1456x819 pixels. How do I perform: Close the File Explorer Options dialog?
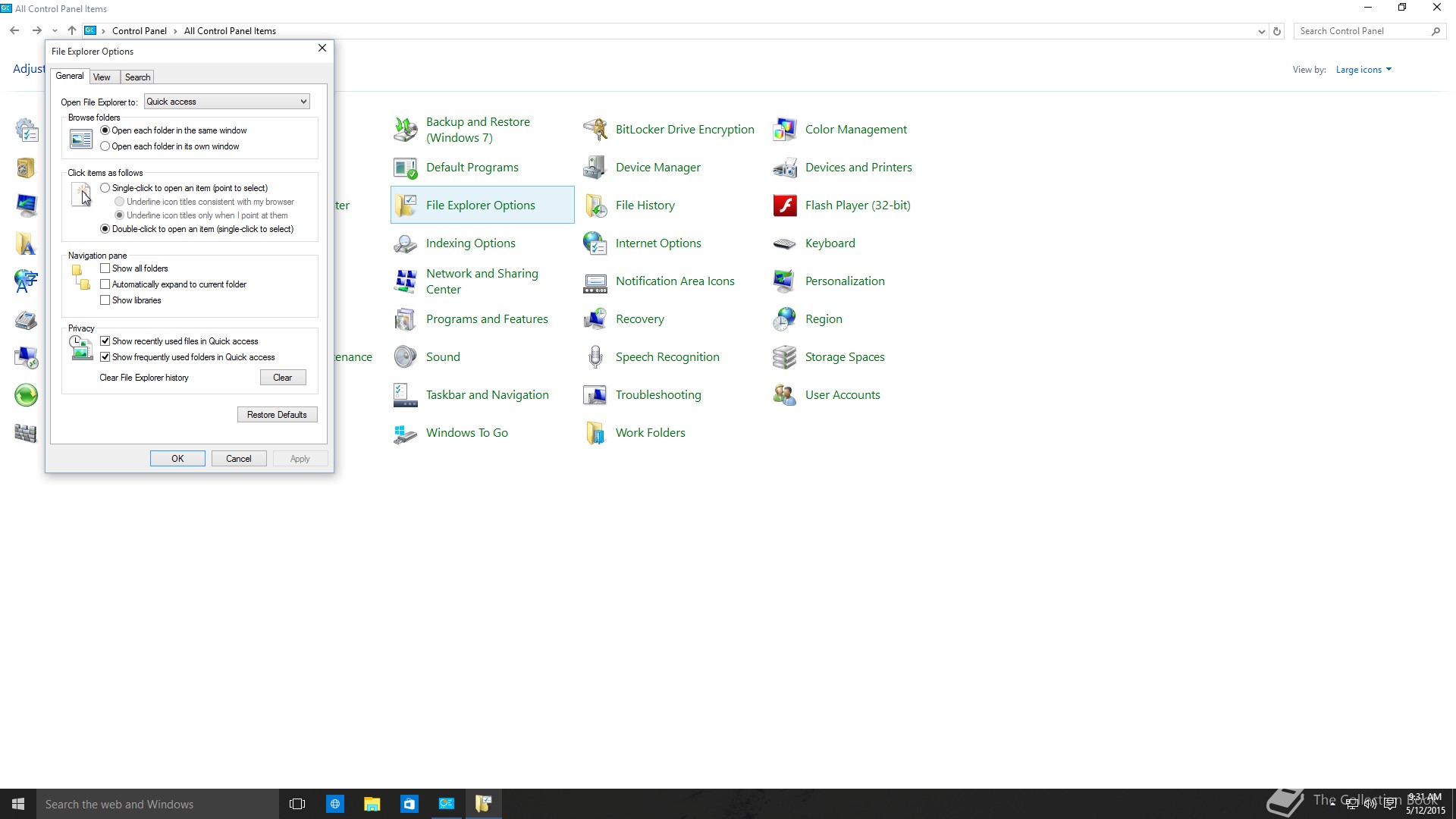click(322, 48)
